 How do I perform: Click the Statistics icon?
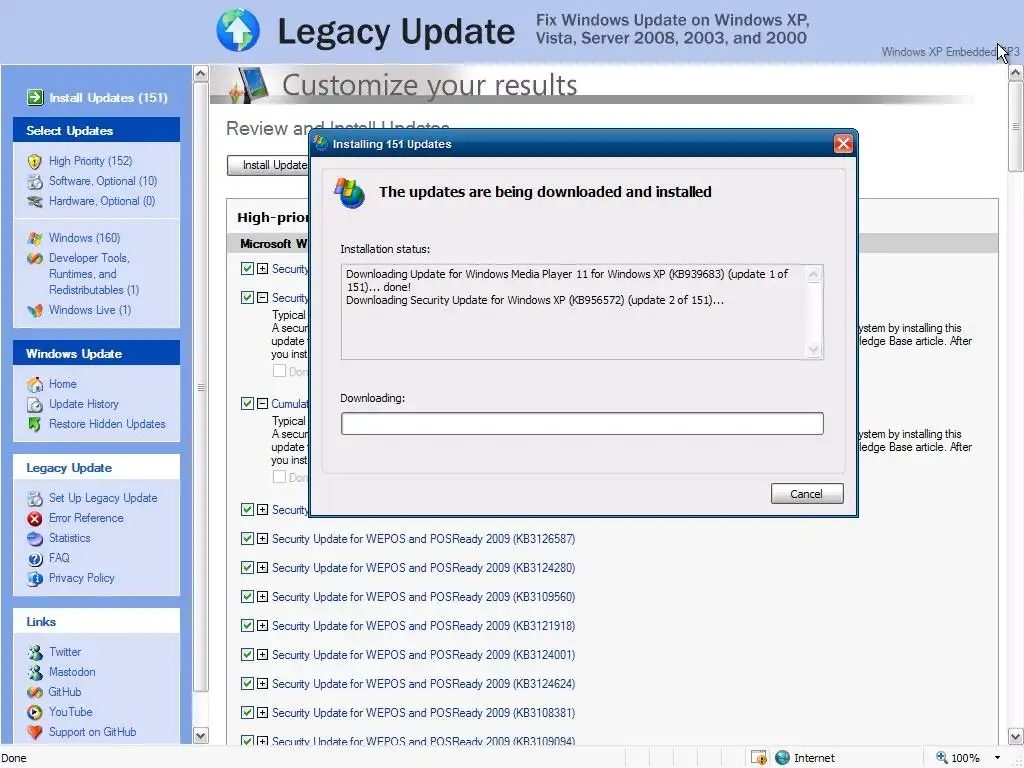tap(35, 539)
